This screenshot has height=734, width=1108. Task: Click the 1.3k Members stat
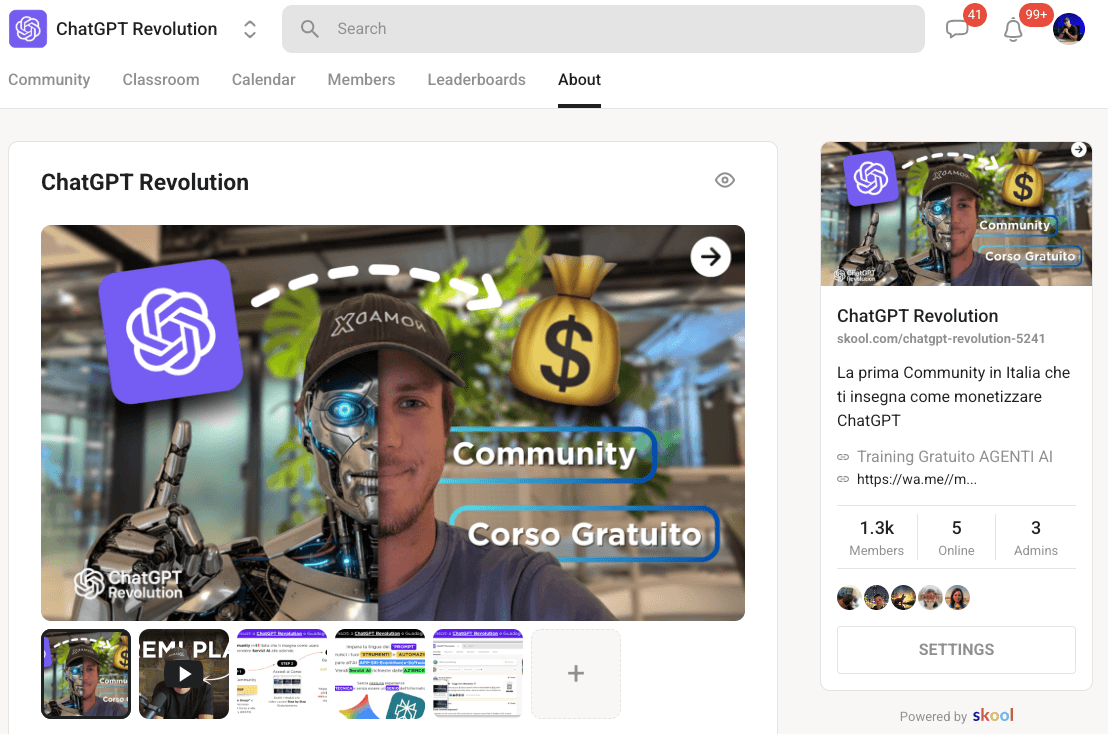tap(876, 538)
